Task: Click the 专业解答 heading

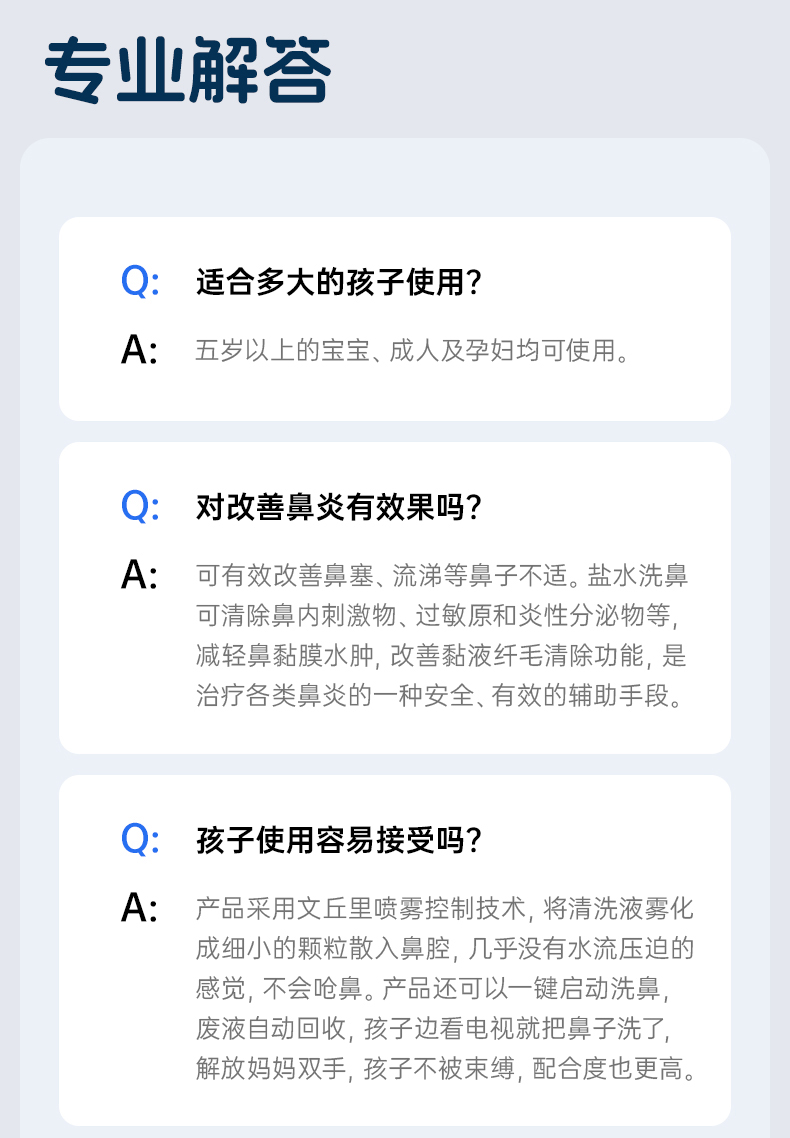Action: tap(188, 71)
